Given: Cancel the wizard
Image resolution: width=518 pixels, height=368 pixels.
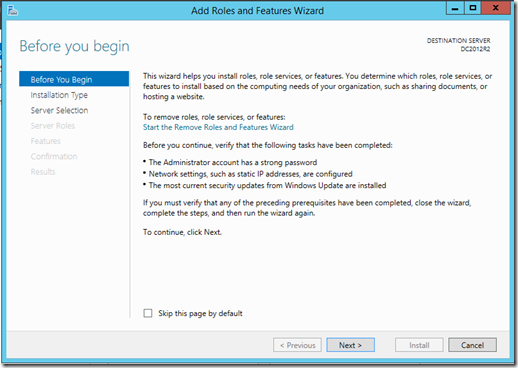Looking at the screenshot, I should [x=472, y=345].
